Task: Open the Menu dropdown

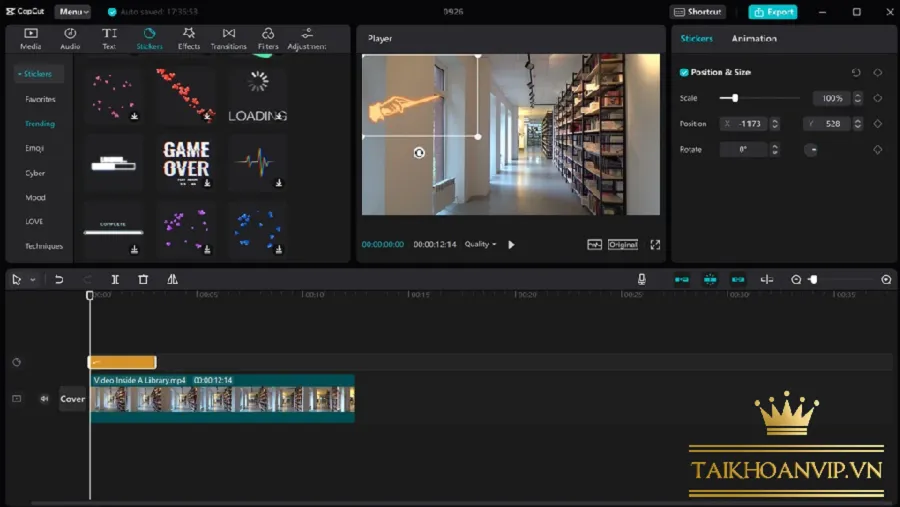Action: pos(73,11)
